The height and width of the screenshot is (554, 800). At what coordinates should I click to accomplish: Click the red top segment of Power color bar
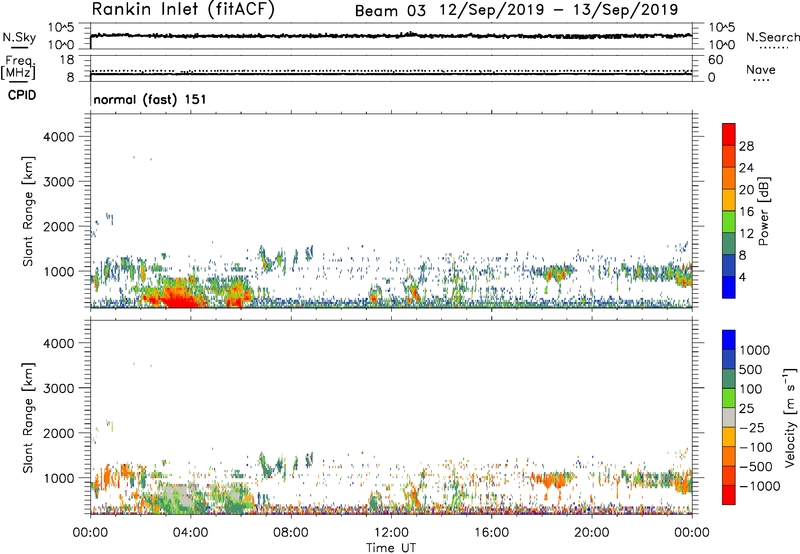(x=729, y=134)
